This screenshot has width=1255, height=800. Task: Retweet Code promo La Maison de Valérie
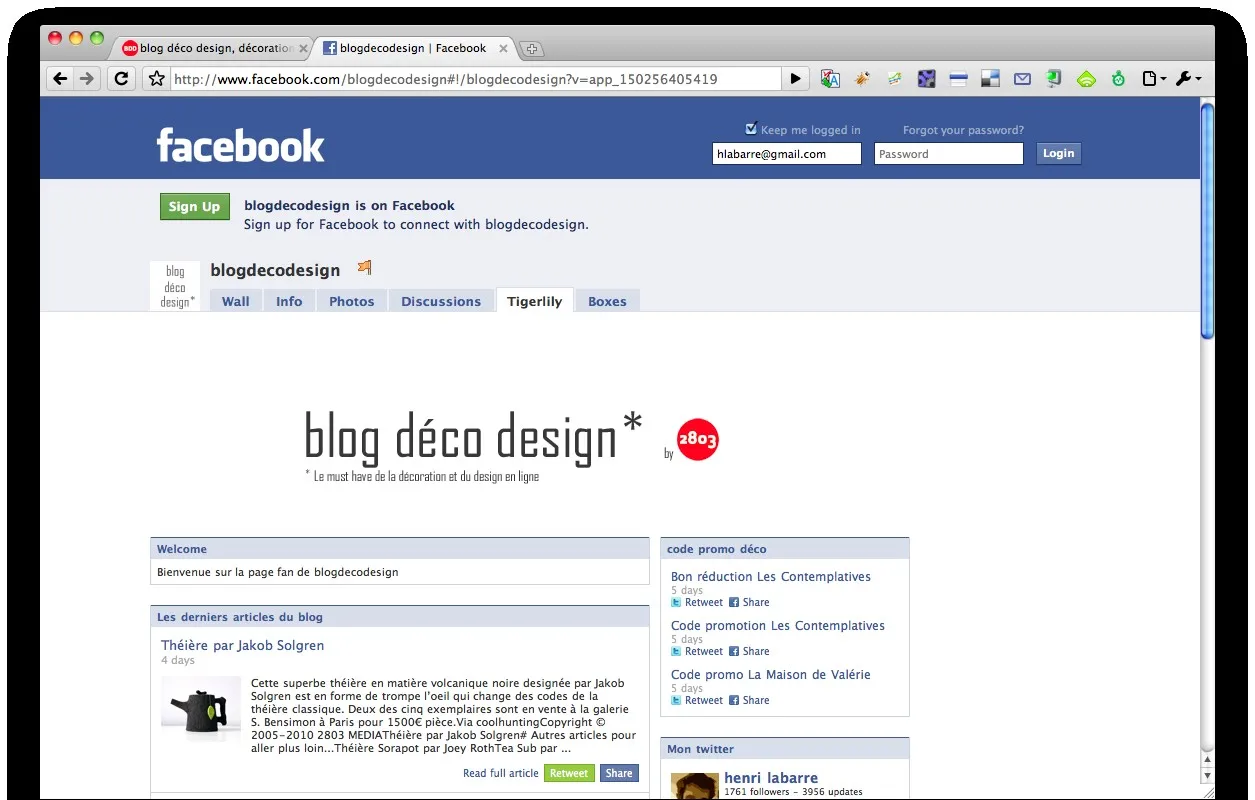pos(697,700)
